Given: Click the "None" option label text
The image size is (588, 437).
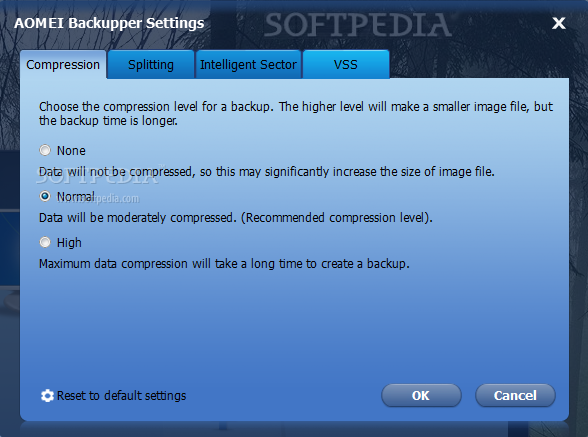Looking at the screenshot, I should (x=71, y=151).
